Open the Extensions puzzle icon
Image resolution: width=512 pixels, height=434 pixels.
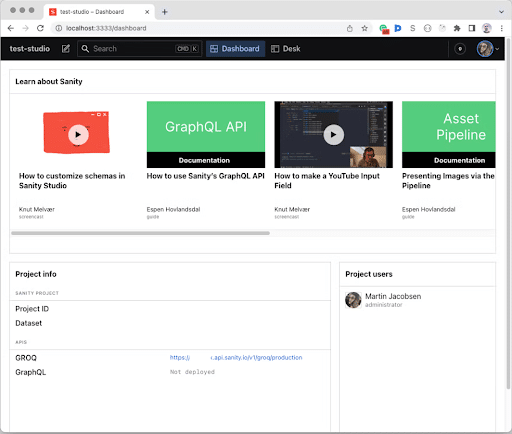(457, 28)
